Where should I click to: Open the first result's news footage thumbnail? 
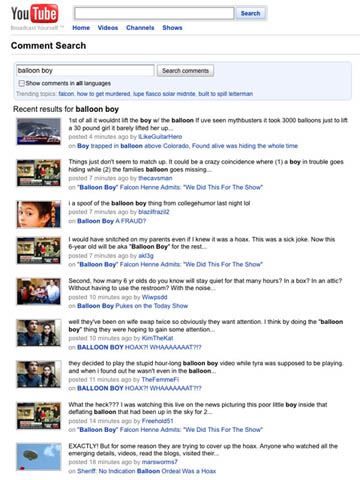coord(39,132)
